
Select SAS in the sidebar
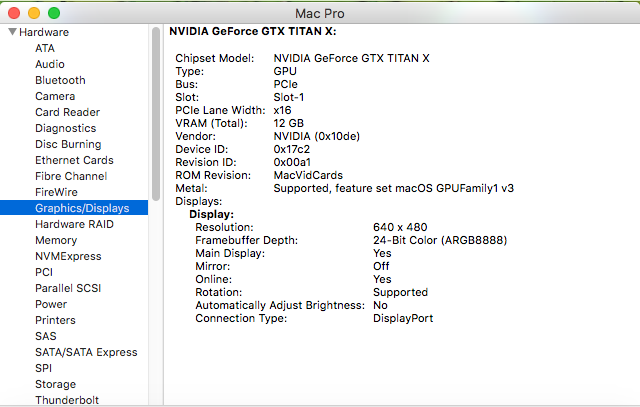[46, 336]
